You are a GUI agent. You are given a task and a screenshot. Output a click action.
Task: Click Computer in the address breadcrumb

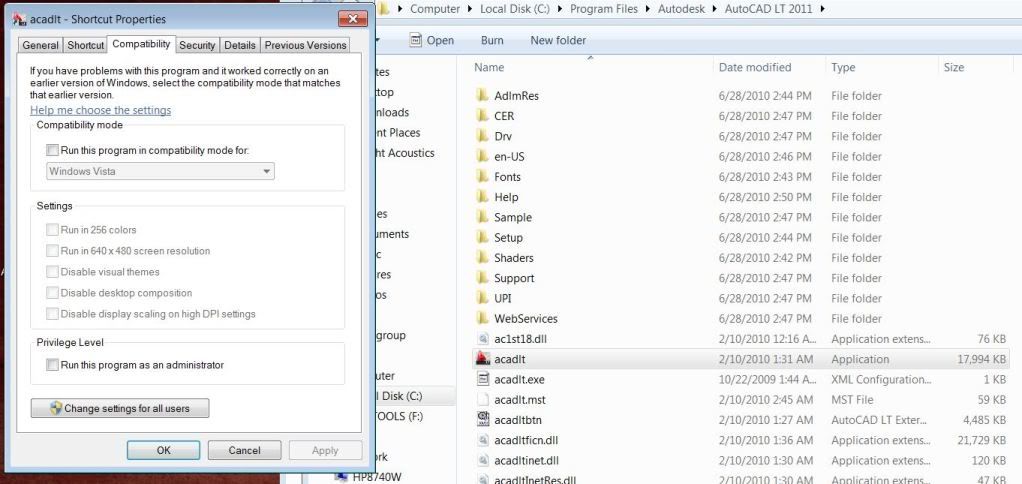pyautogui.click(x=435, y=9)
